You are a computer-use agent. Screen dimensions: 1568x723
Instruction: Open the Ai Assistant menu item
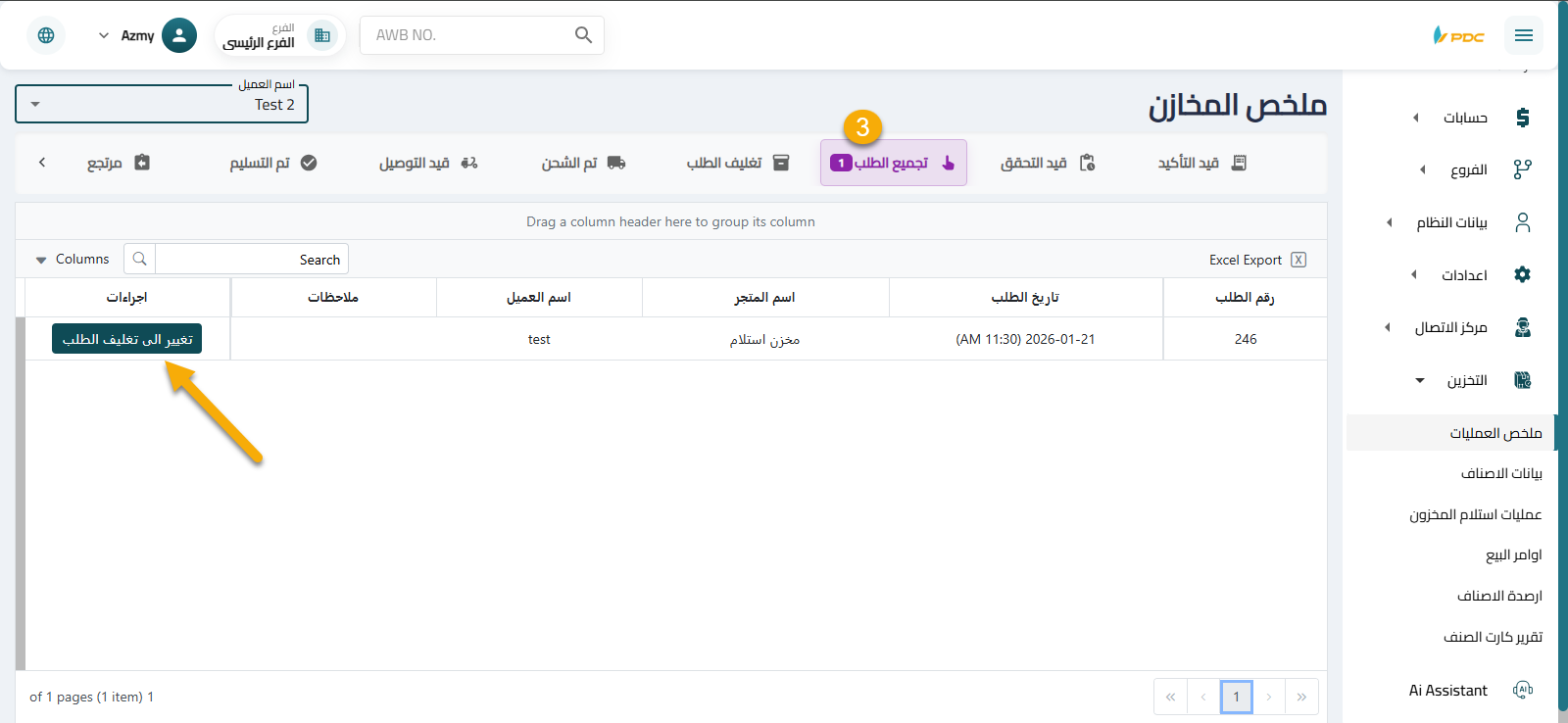[x=1448, y=690]
